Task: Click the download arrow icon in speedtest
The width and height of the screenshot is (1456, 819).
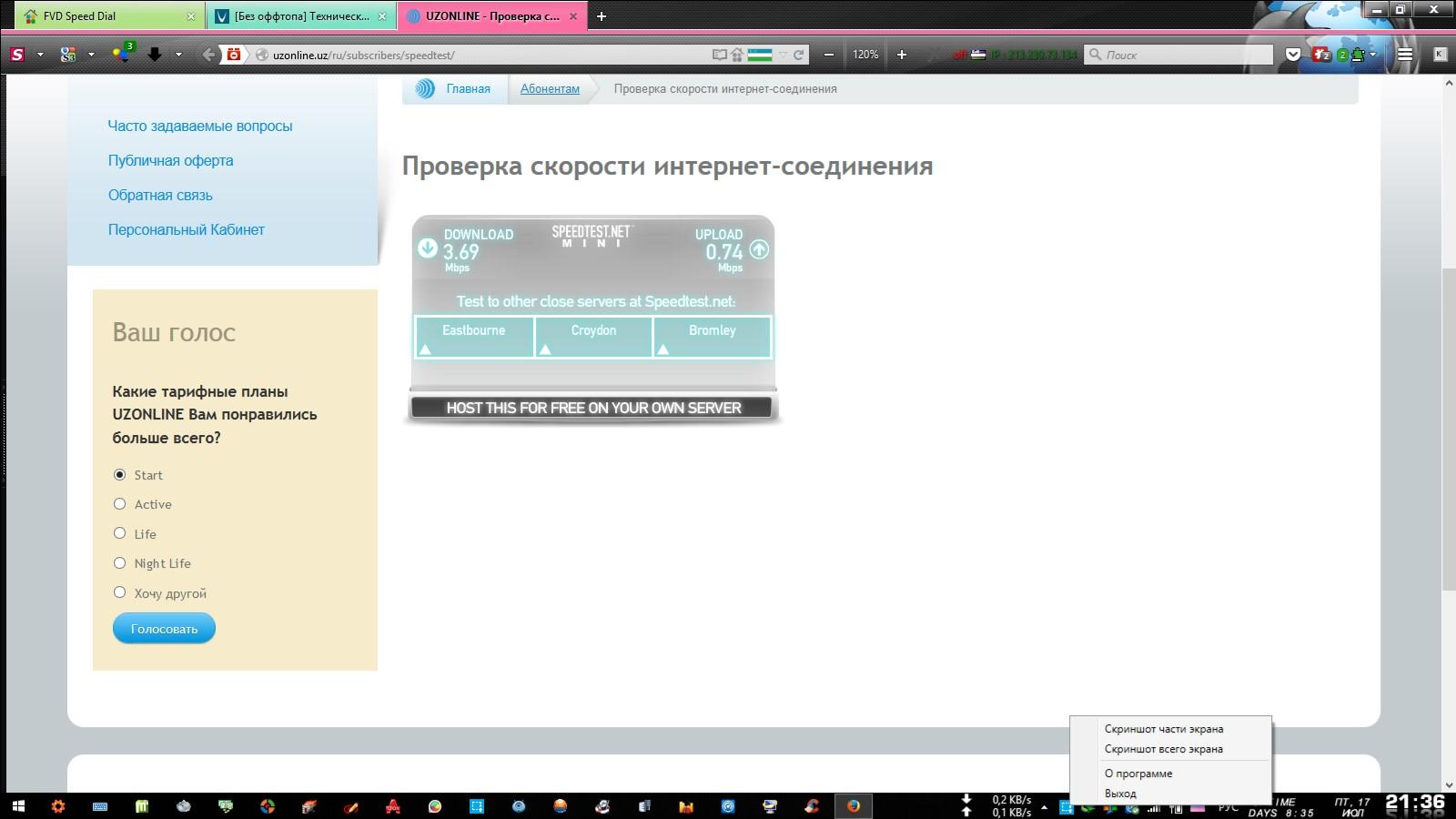Action: point(427,248)
